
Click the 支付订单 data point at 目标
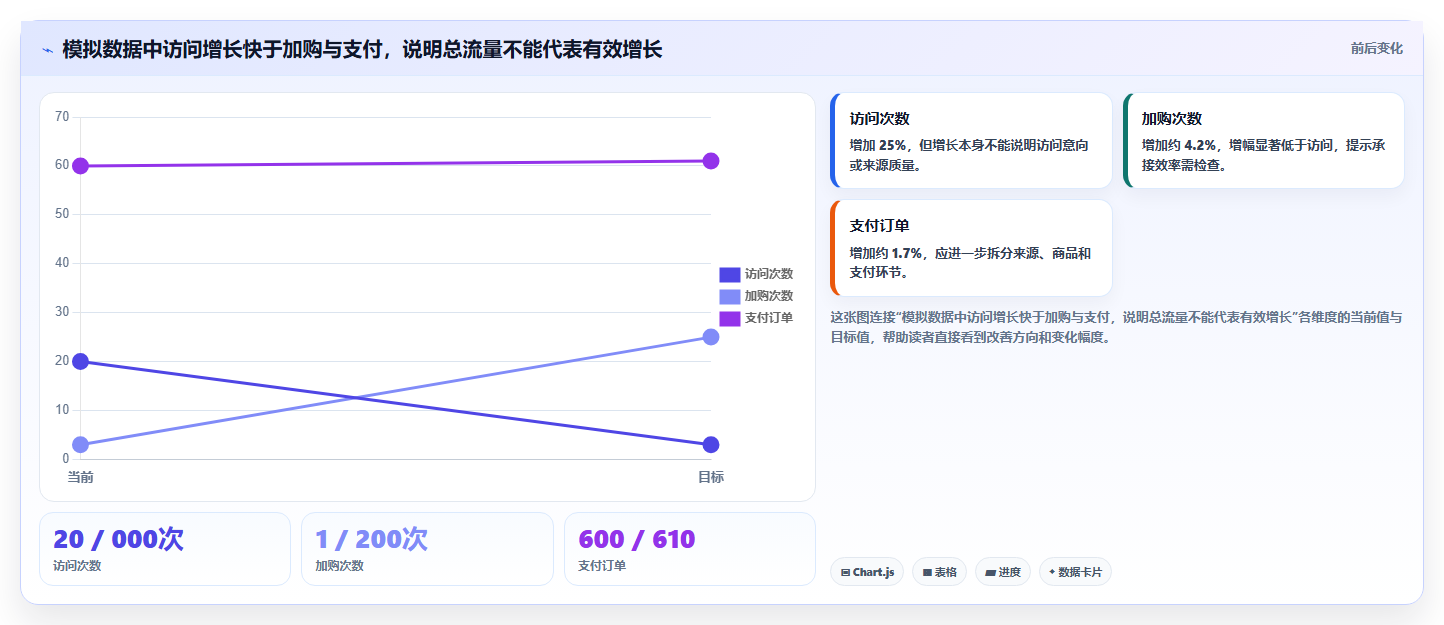tap(711, 161)
